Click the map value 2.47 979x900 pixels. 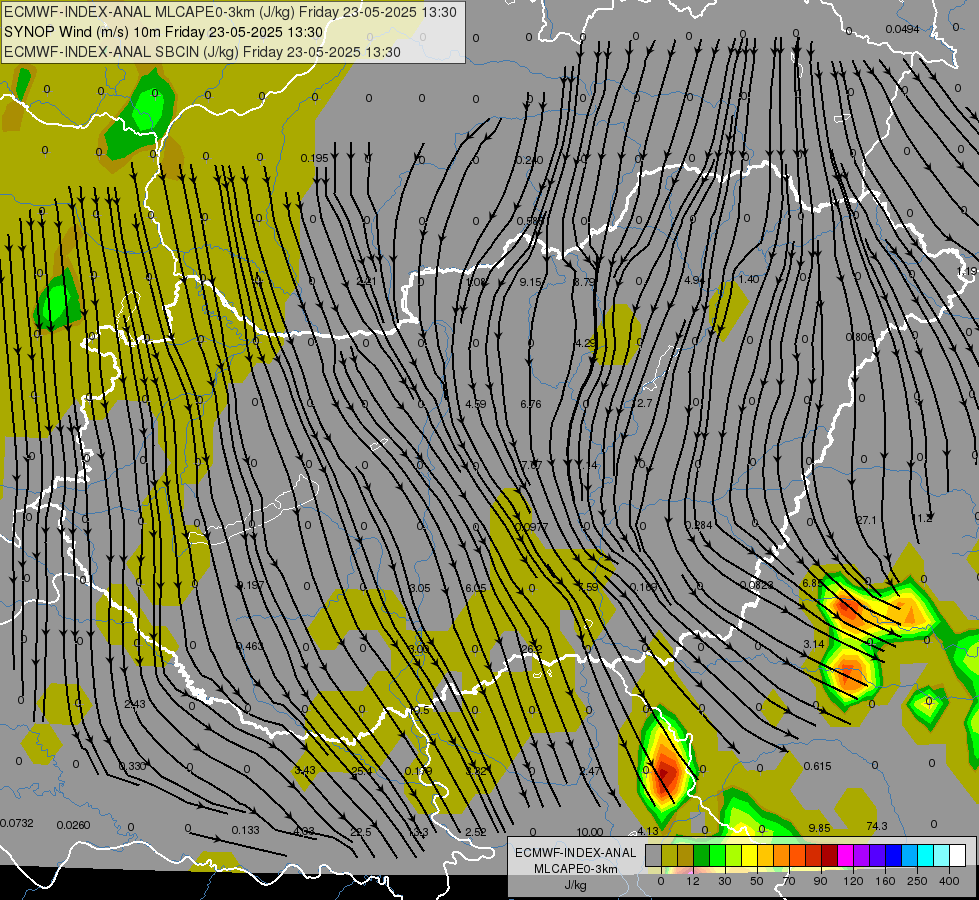click(x=589, y=771)
